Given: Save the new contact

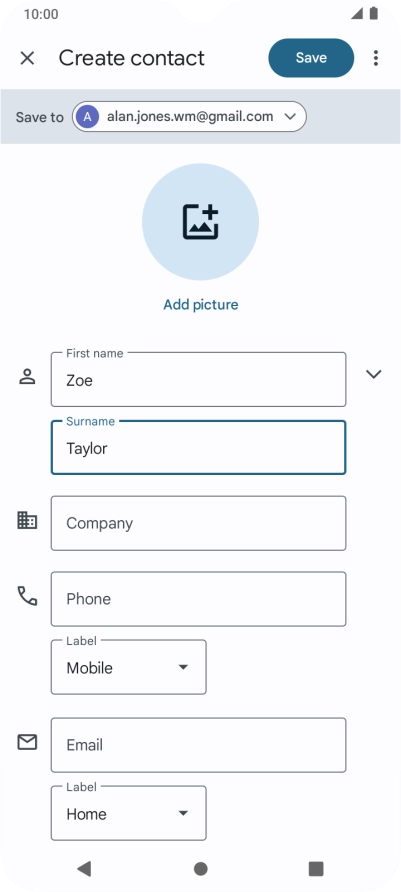Looking at the screenshot, I should [311, 58].
